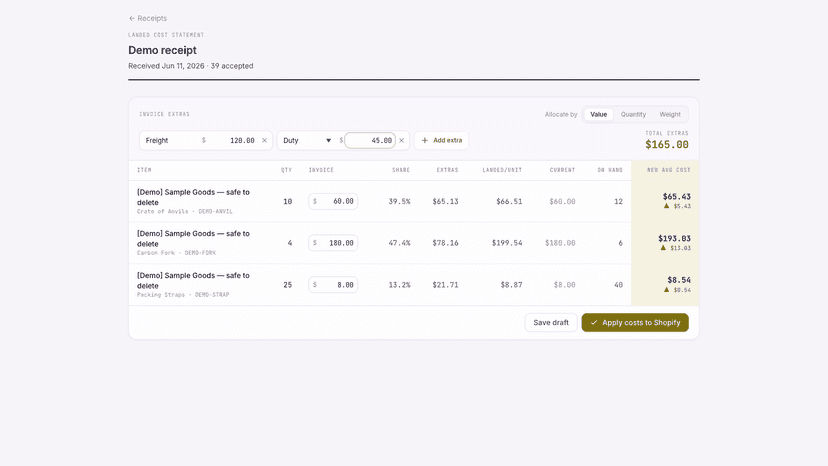Click the checkmark icon on Apply costs button
The width and height of the screenshot is (828, 466).
tap(594, 323)
